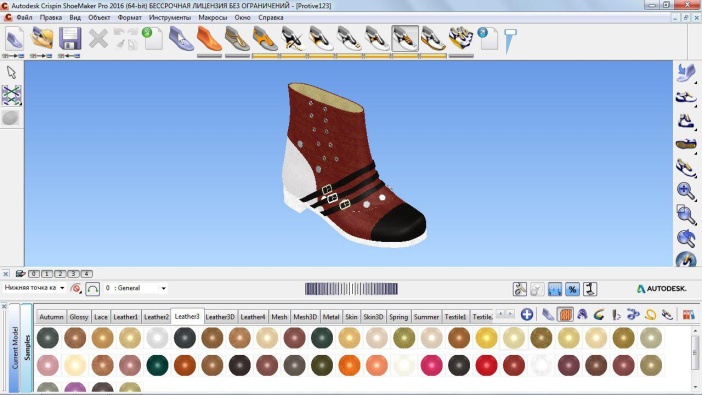Click the magnifier zoom-in icon

click(685, 191)
